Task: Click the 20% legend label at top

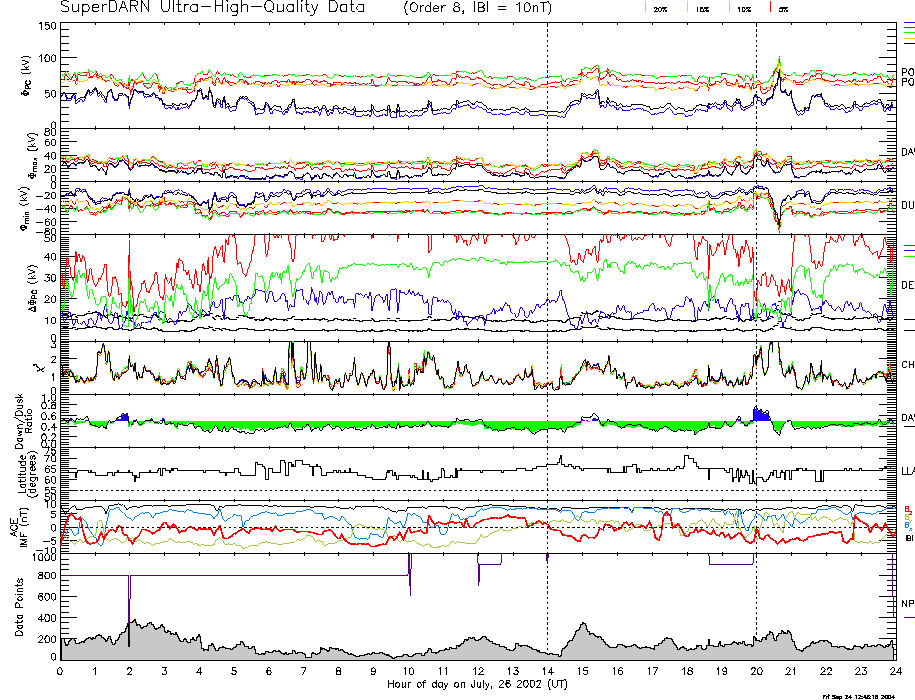Action: point(661,8)
